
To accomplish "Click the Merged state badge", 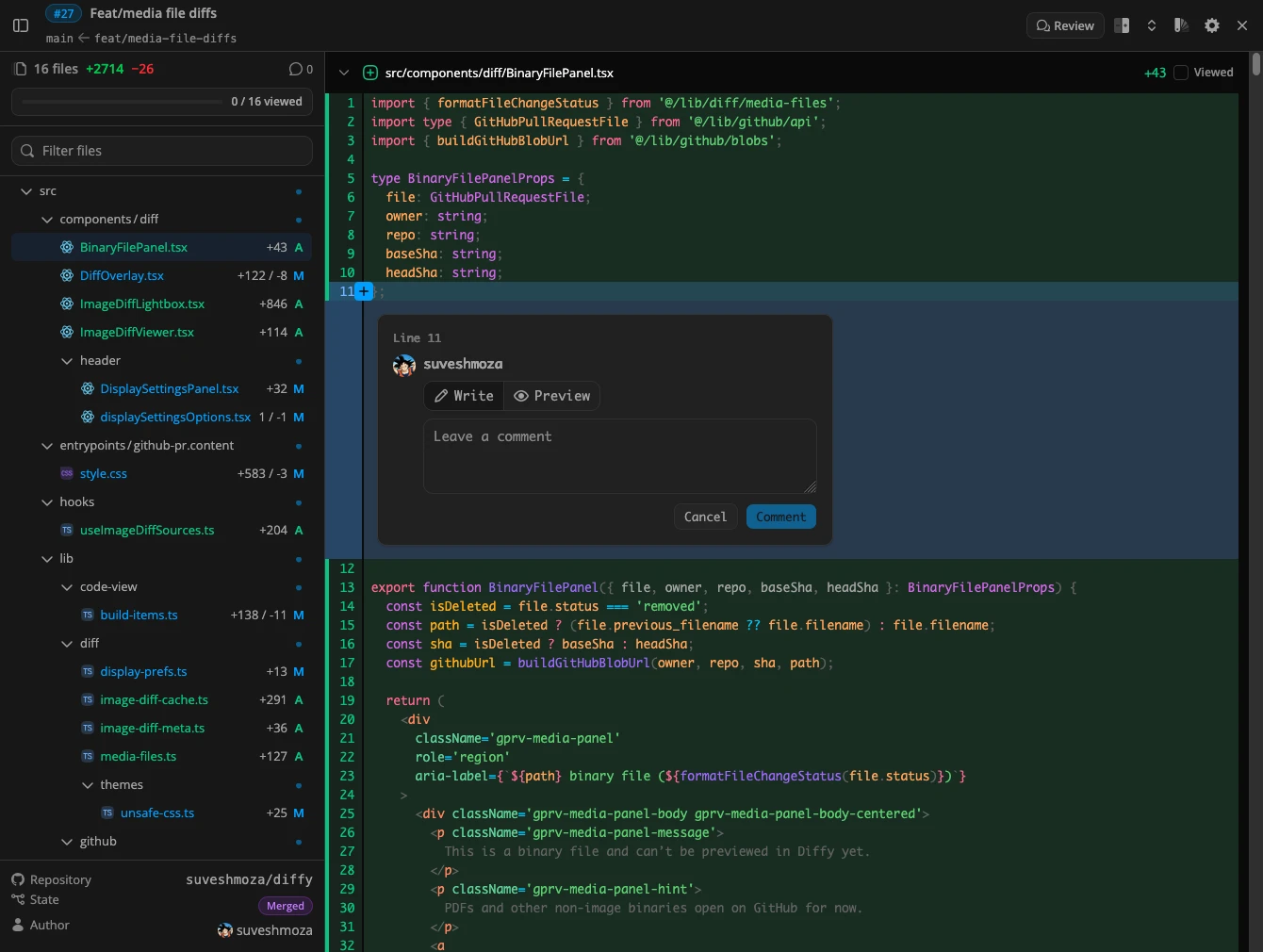I will pyautogui.click(x=286, y=906).
